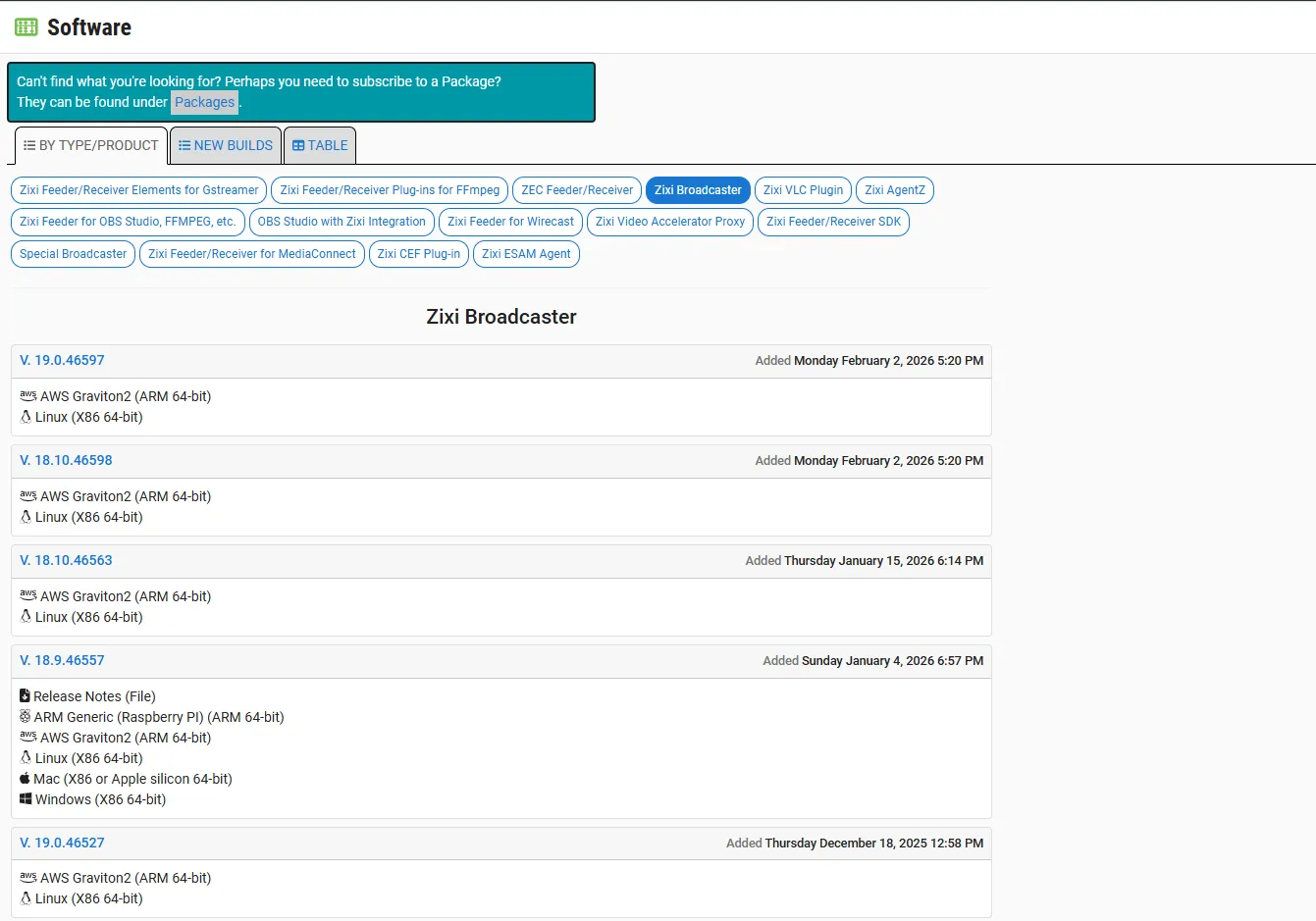1316x921 pixels.
Task: Open the NEW BUILDS tab
Action: [226, 145]
